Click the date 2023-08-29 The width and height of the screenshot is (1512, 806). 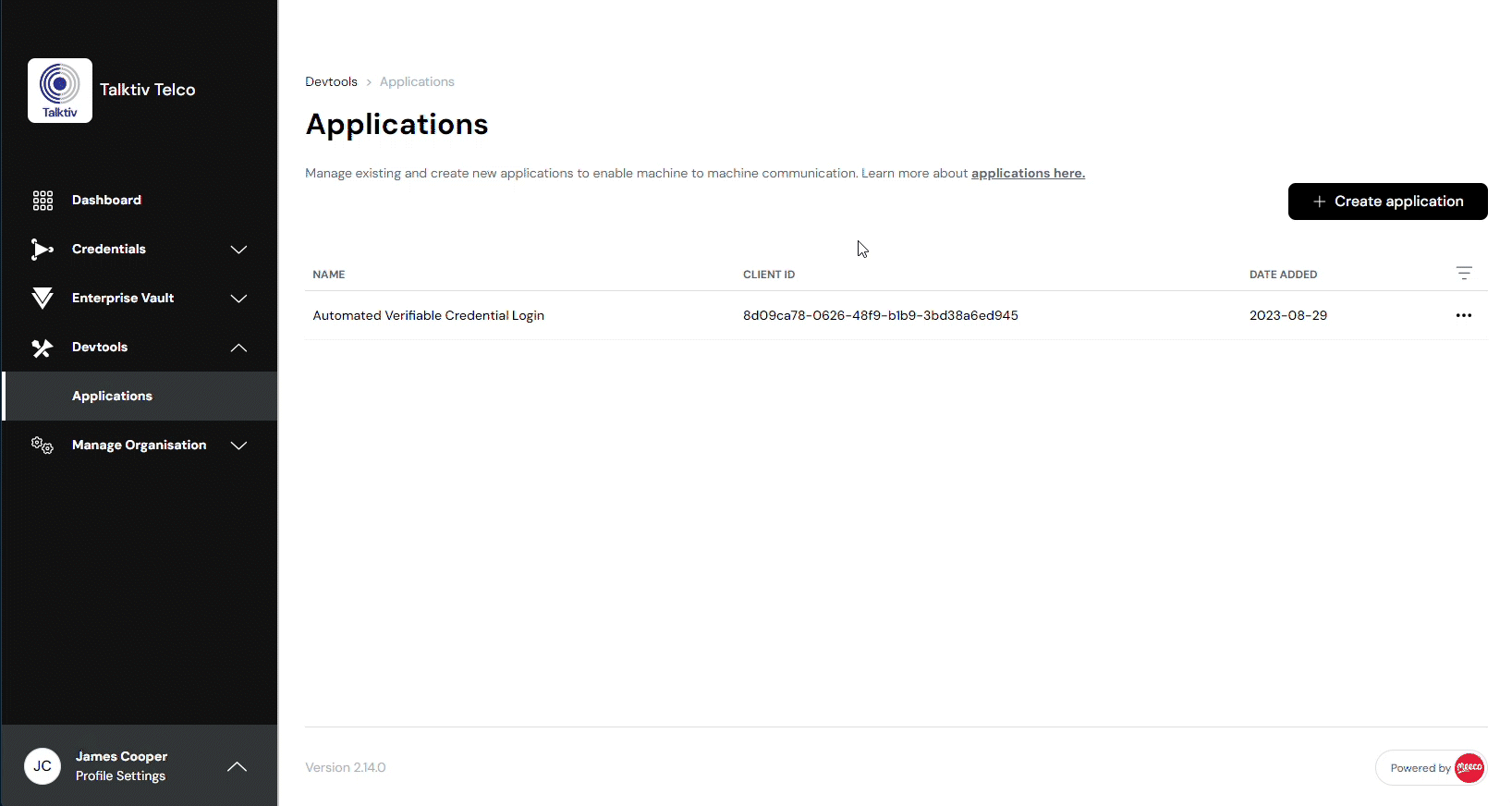pos(1287,315)
